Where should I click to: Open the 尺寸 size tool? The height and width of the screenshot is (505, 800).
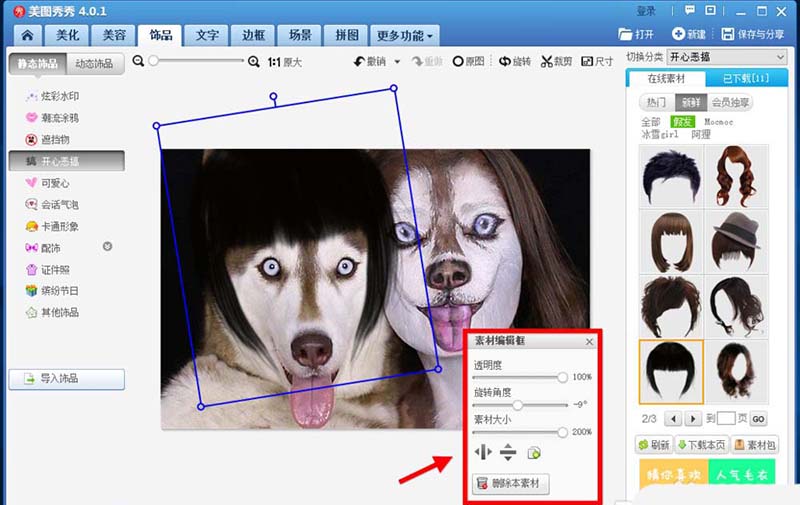[598, 61]
